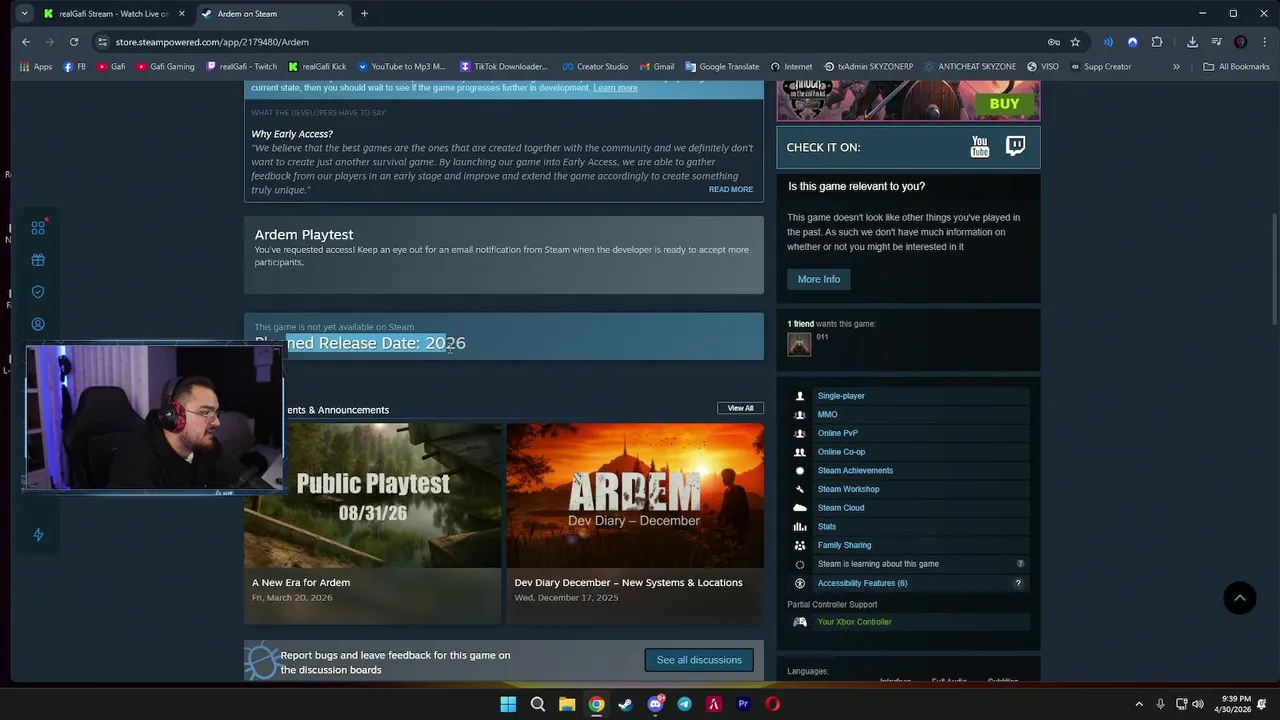This screenshot has height=720, width=1280.
Task: Open the password key icon in the address bar
Action: pos(1053,42)
